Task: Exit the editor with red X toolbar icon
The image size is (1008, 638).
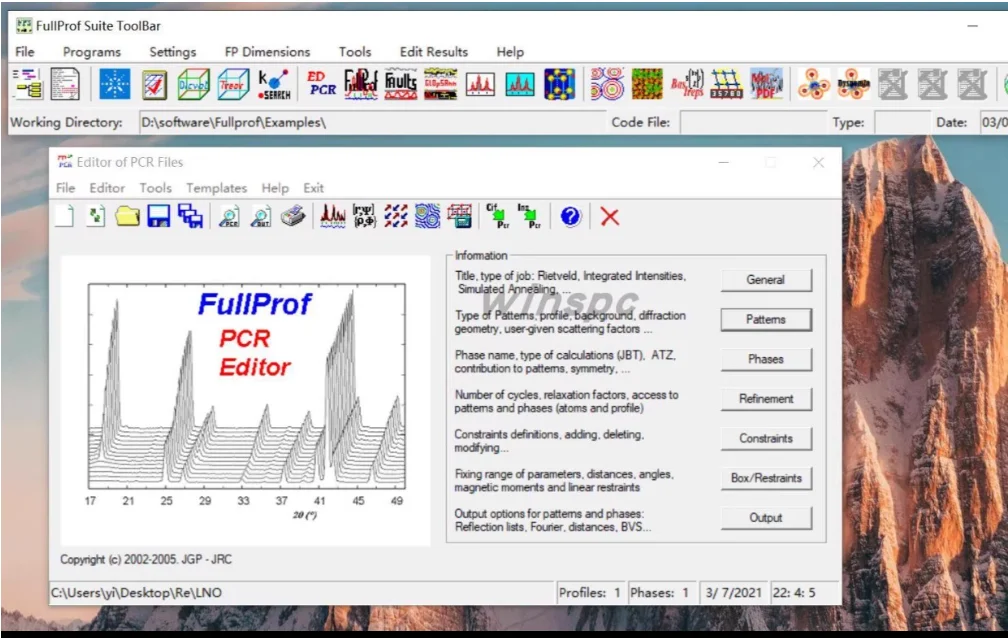Action: click(x=609, y=216)
